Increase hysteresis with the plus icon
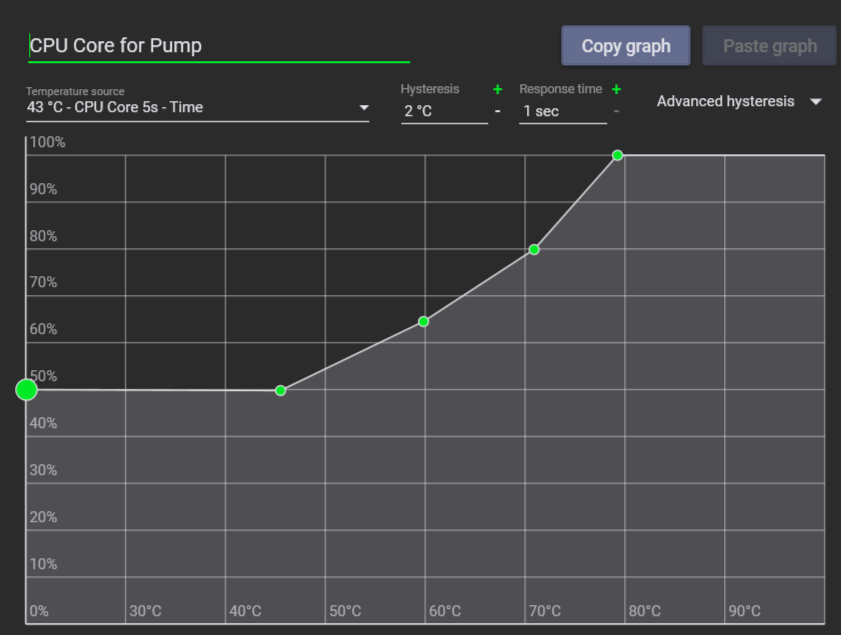841x635 pixels. click(498, 89)
